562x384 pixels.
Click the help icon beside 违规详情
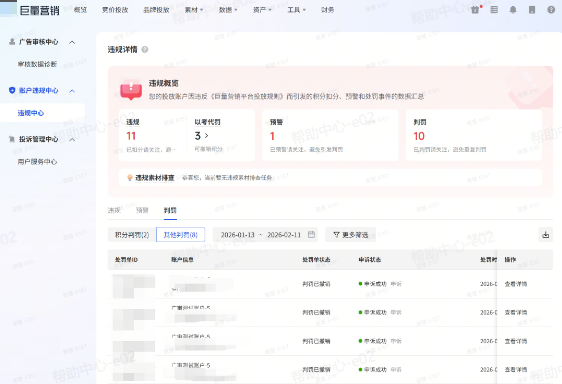(145, 49)
